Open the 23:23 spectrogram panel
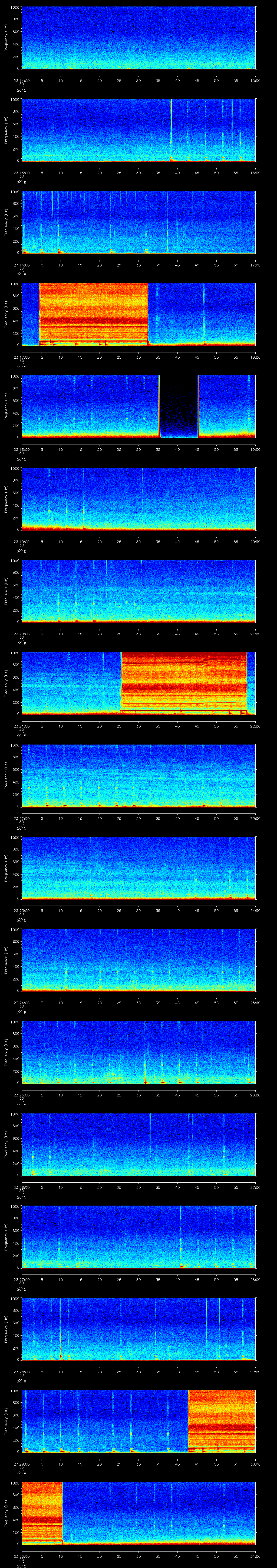The height and width of the screenshot is (1568, 277). [138, 868]
